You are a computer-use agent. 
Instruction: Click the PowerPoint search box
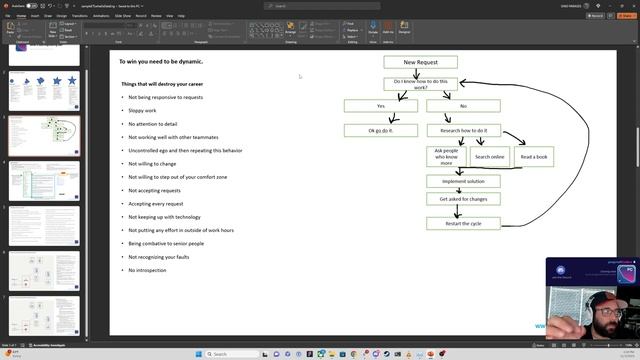(322, 6)
